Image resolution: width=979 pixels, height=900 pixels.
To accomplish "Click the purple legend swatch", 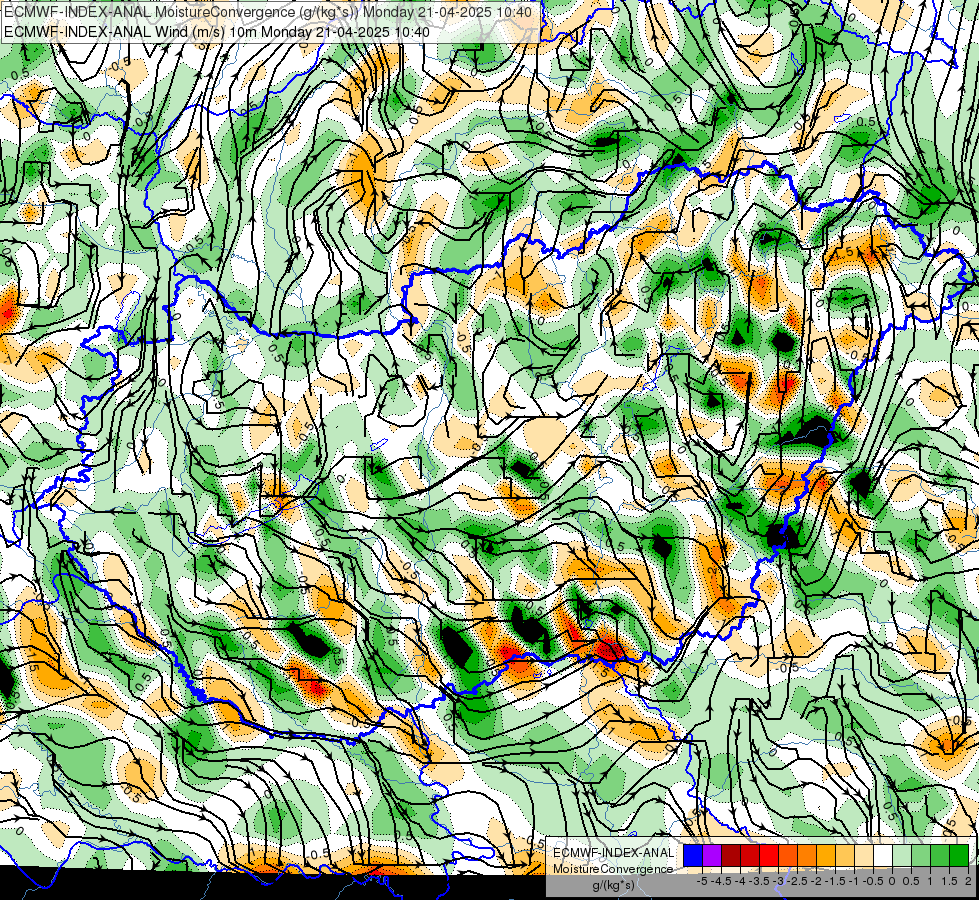I will pos(712,855).
